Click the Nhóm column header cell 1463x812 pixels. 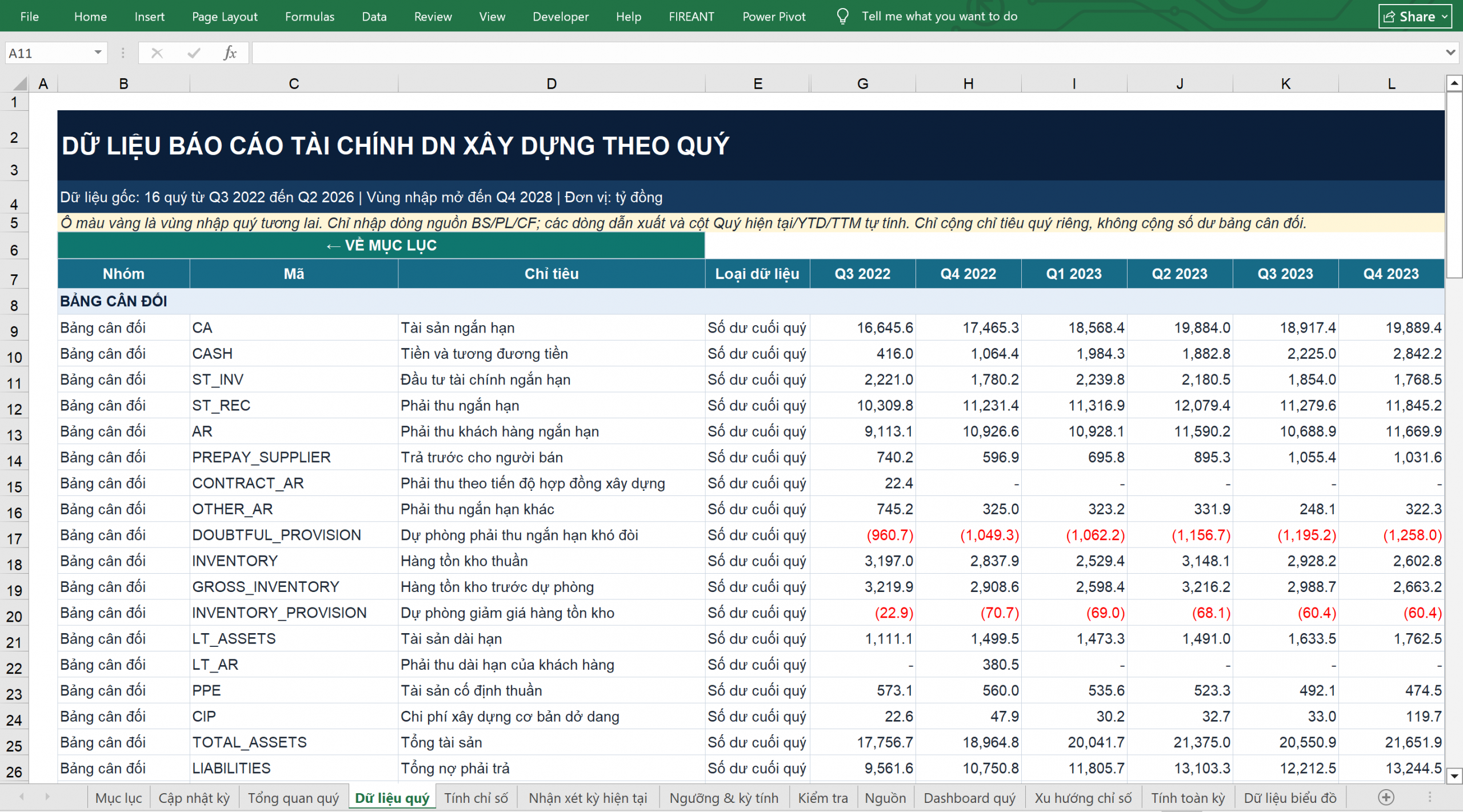[x=123, y=274]
